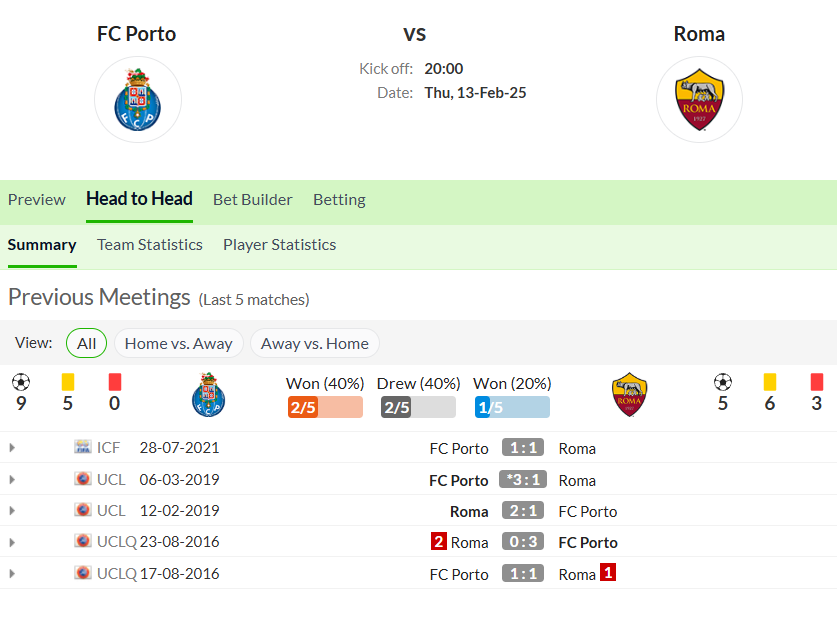
Task: Click FC Porto yellow card icon
Action: point(68,382)
